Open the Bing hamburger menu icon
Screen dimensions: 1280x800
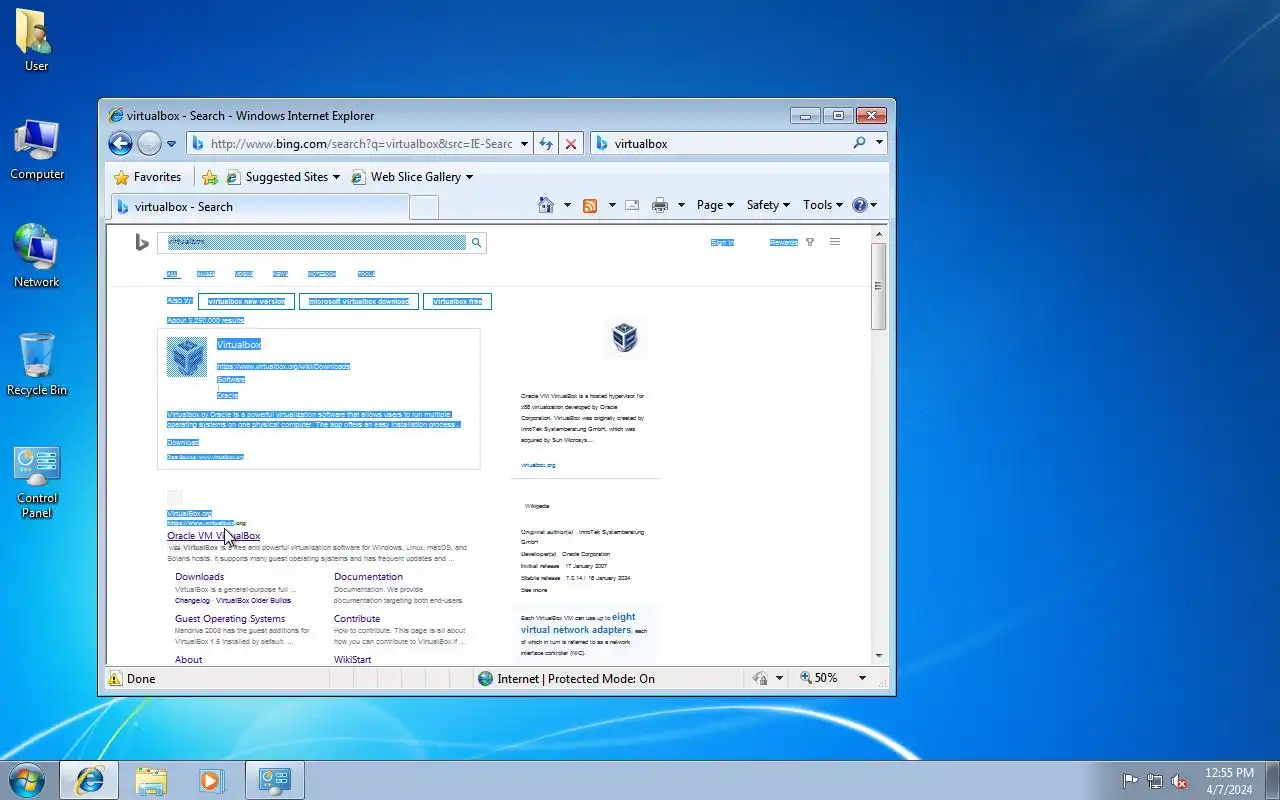[835, 242]
